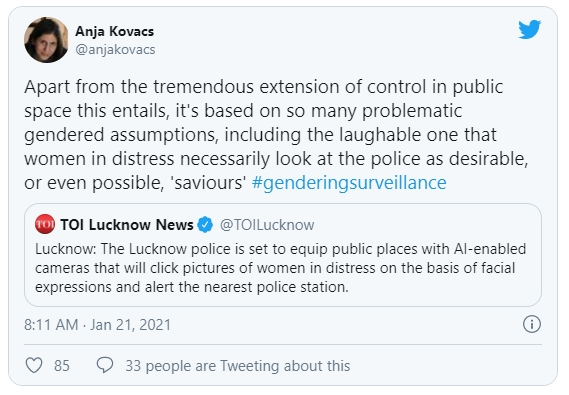The height and width of the screenshot is (395, 569).
Task: Visit the @TOILucknow handle
Action: coord(267,225)
